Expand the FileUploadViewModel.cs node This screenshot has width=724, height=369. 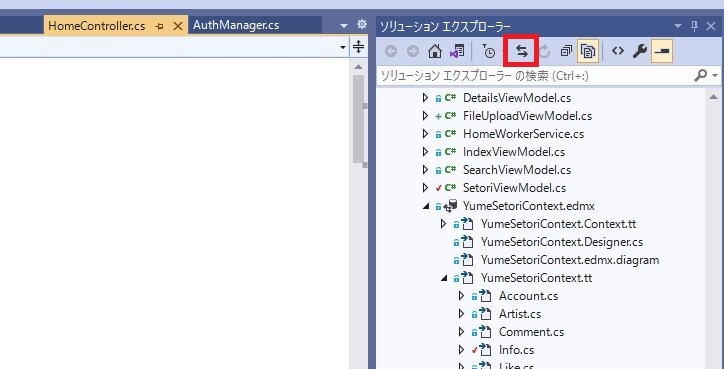point(425,116)
